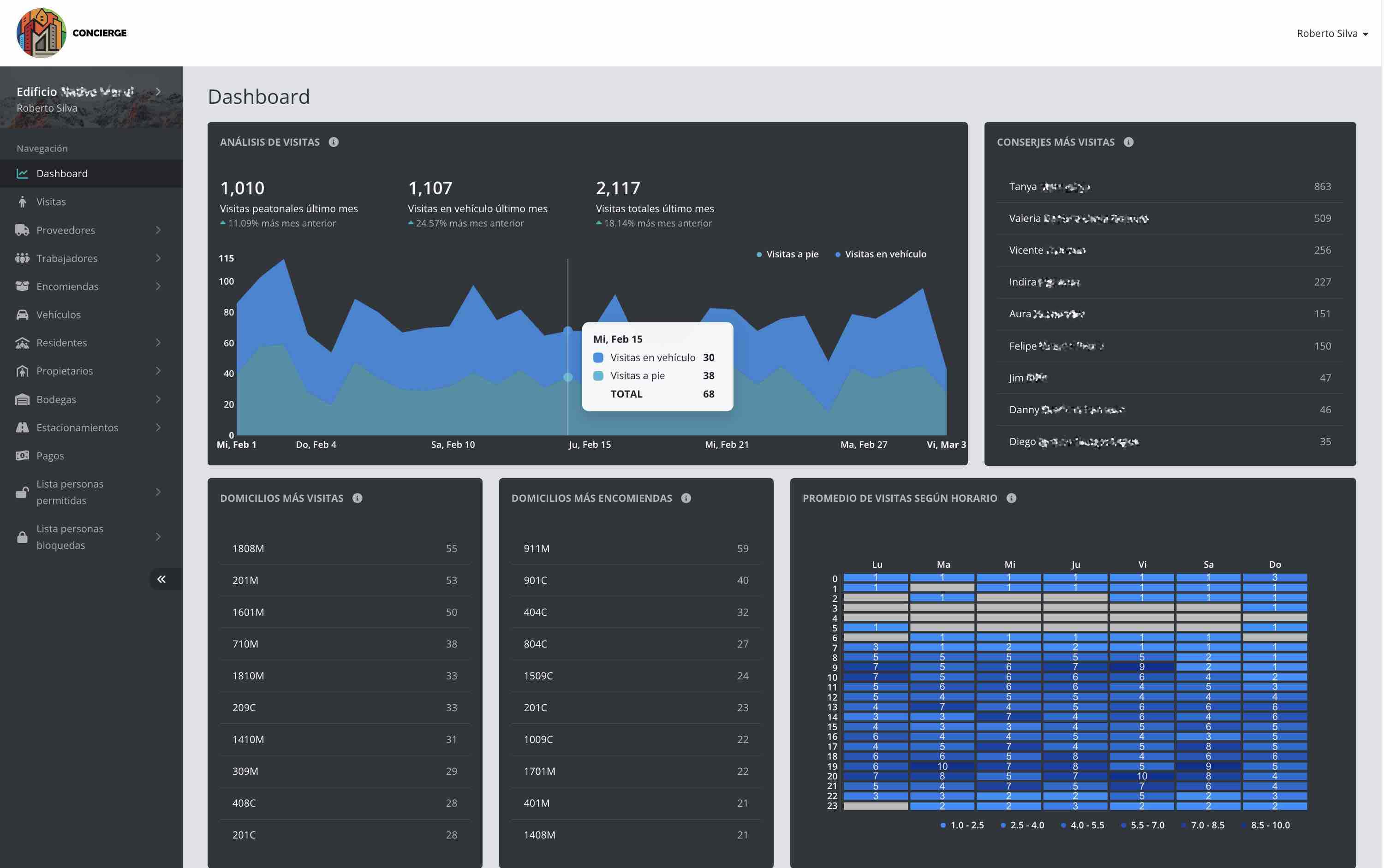Click the Proveedores truck icon
This screenshot has height=868, width=1384.
click(x=23, y=230)
